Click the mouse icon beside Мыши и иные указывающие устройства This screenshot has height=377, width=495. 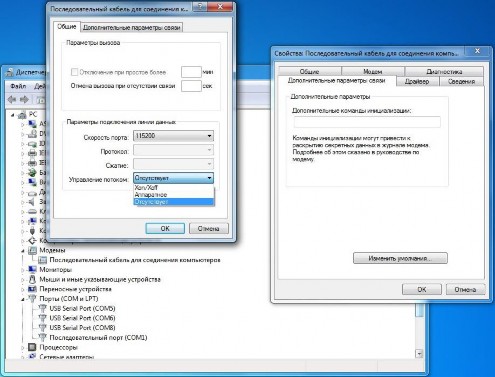point(32,279)
